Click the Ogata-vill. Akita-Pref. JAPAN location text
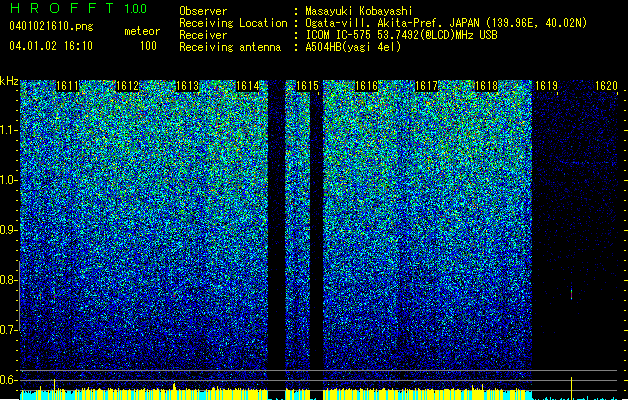Screen dimensions: 629x400 (446, 23)
